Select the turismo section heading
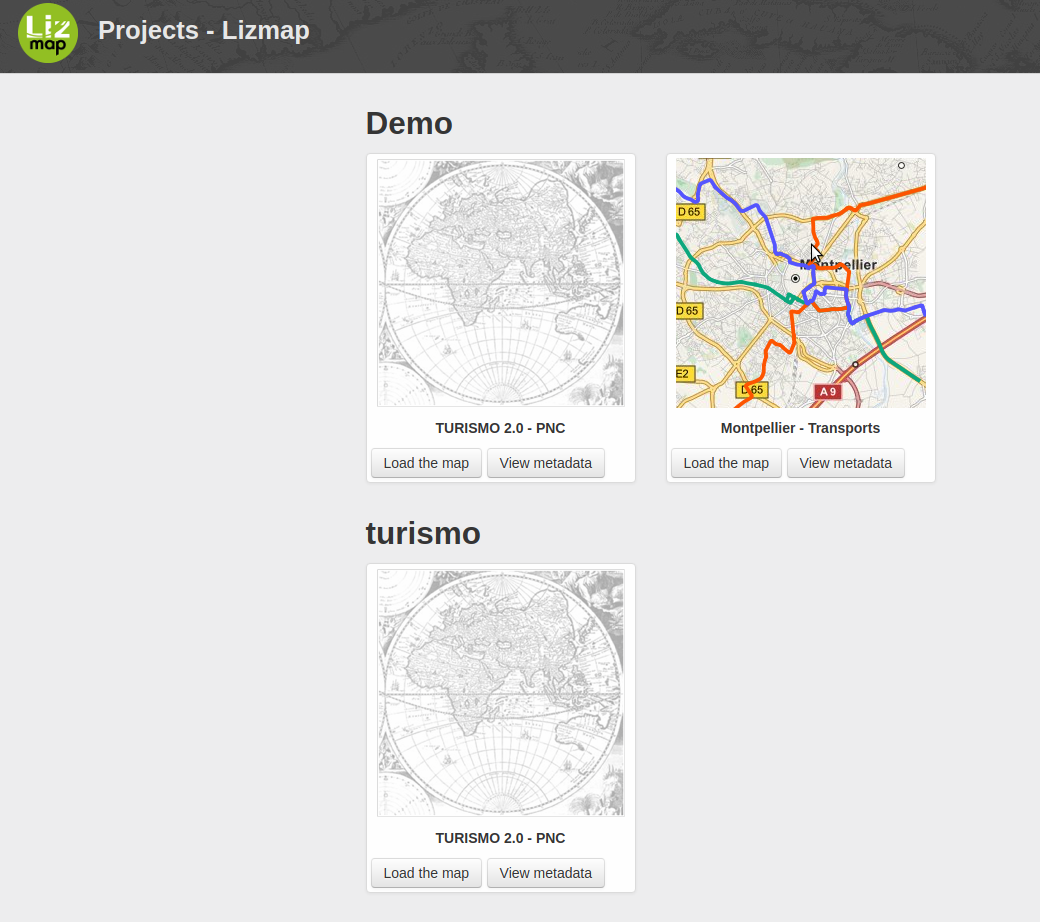Screen dimensions: 1040x922 423,533
